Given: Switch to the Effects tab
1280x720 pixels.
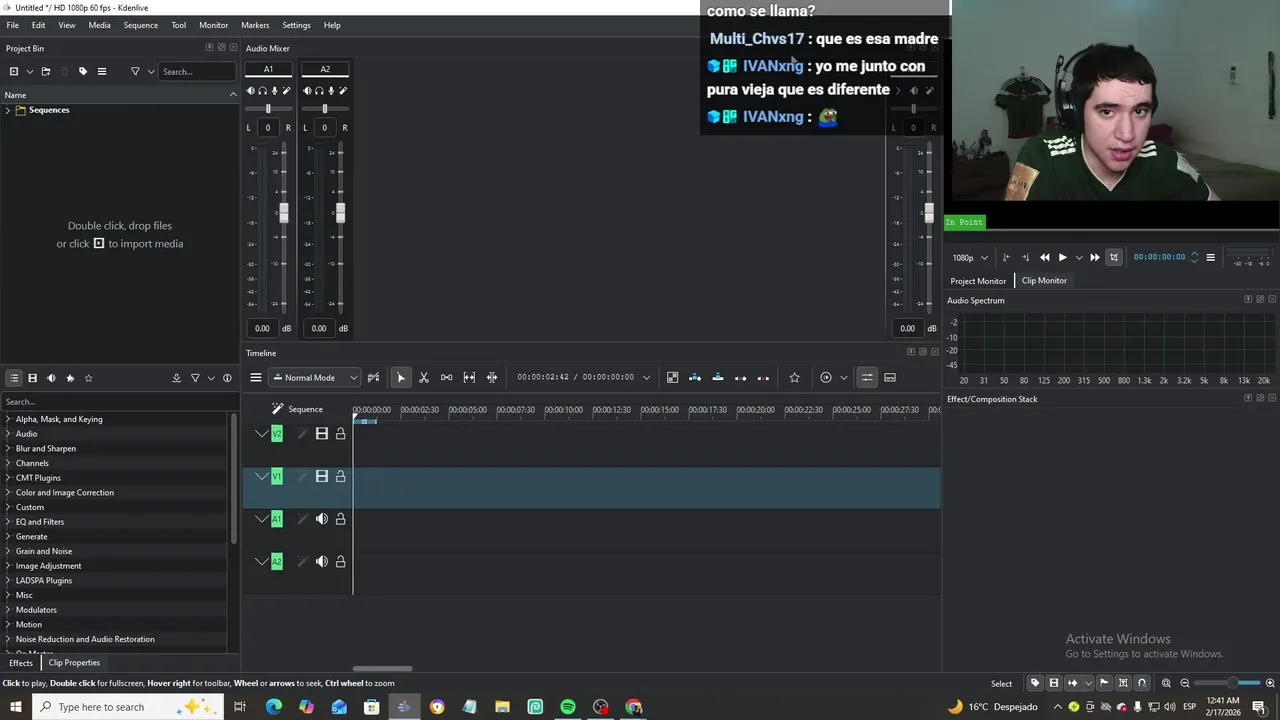Looking at the screenshot, I should coord(21,663).
